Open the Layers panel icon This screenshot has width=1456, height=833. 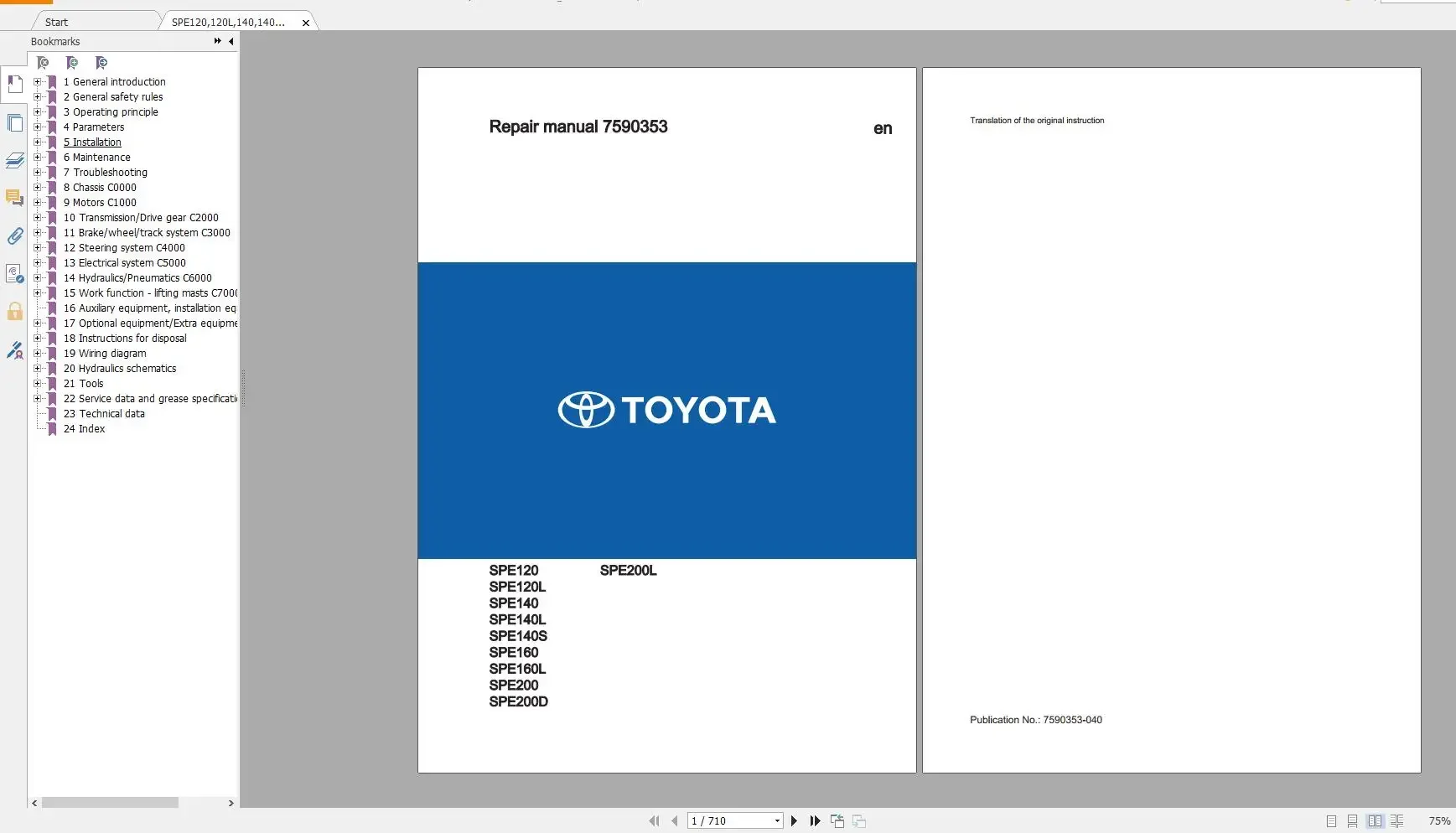click(x=14, y=160)
